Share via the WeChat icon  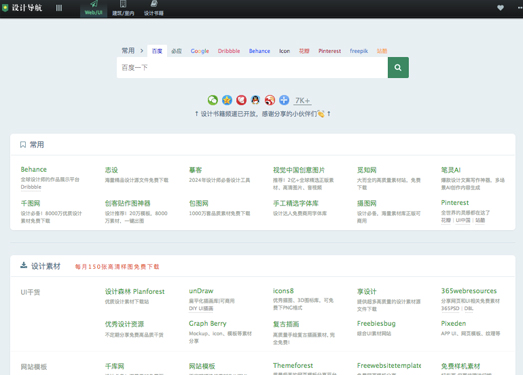[213, 100]
